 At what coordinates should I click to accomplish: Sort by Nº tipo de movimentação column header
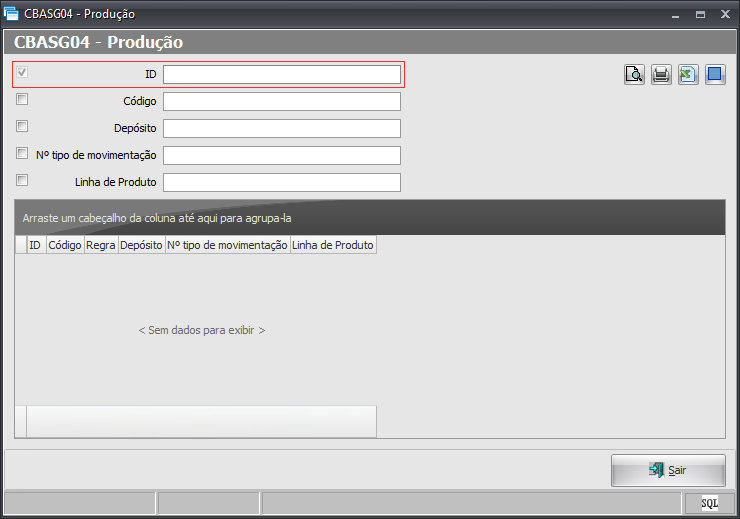227,245
